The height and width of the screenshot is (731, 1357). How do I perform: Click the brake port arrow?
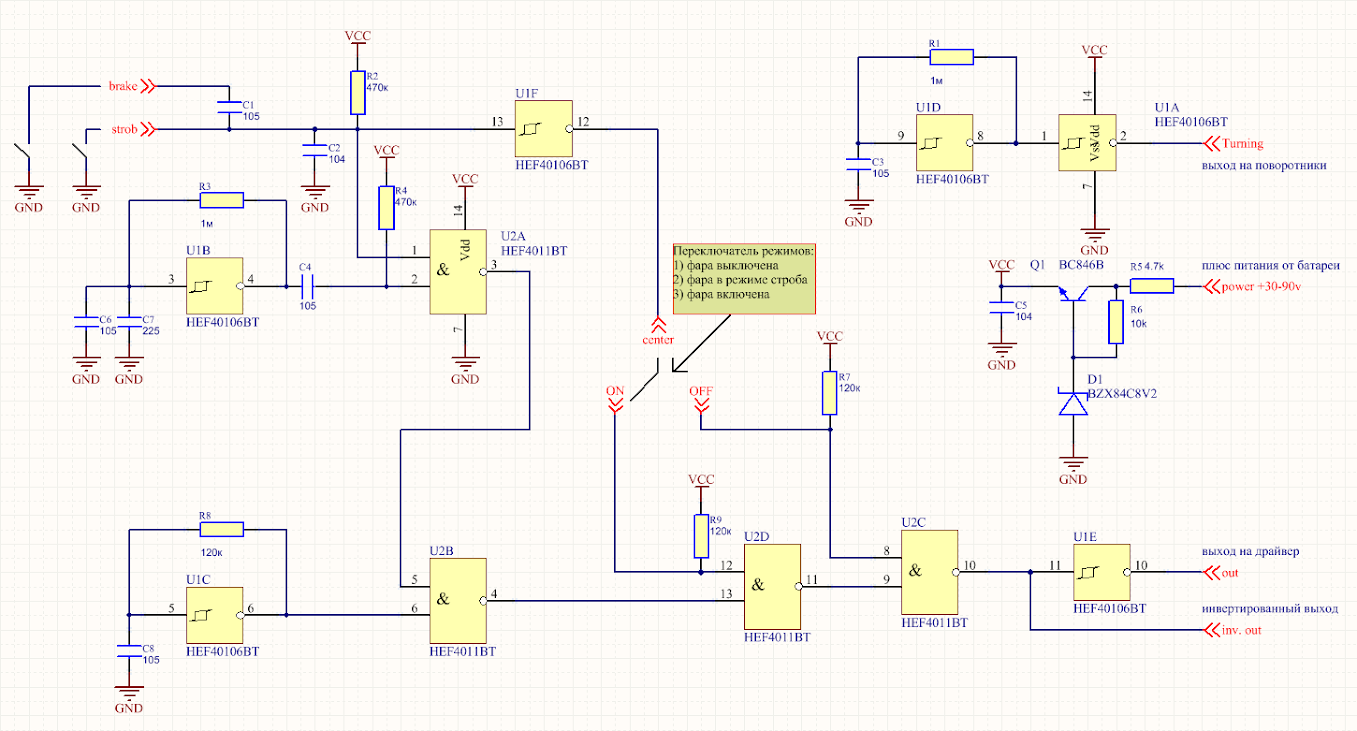pyautogui.click(x=149, y=86)
